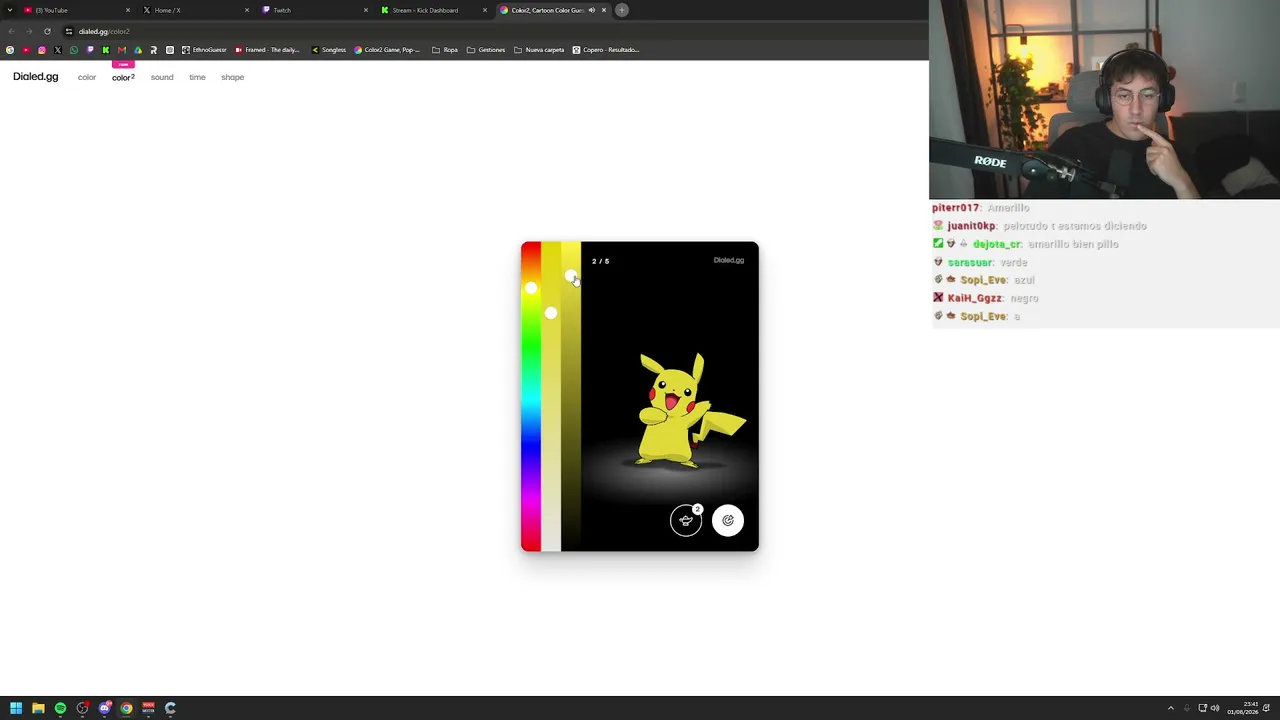Image resolution: width=1280 pixels, height=720 pixels.
Task: Close the YouTube browser tab
Action: click(128, 10)
